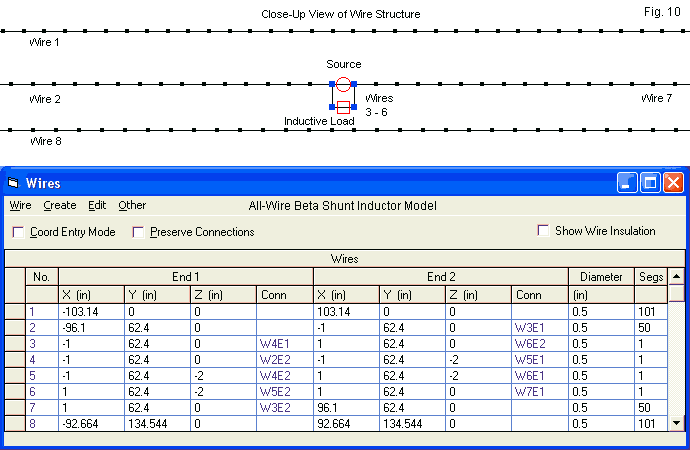Toggle Preserve Connections checkbox
The width and height of the screenshot is (690, 450).
pyautogui.click(x=139, y=232)
